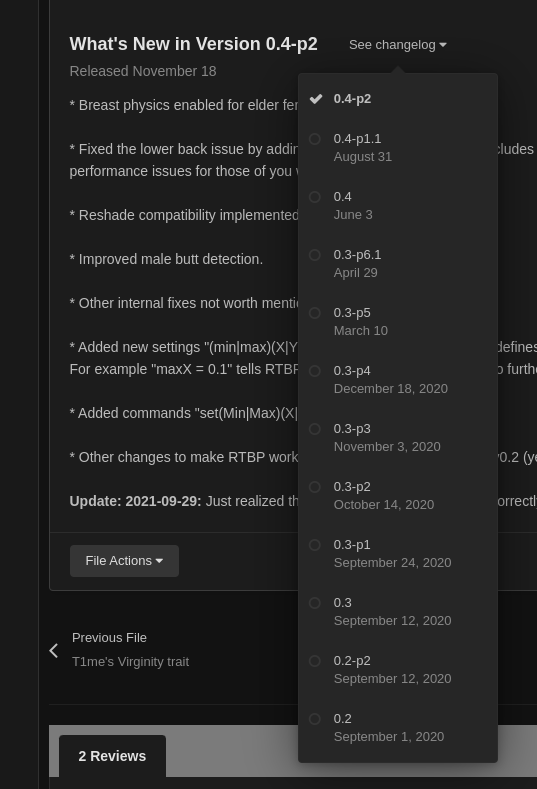Image resolution: width=537 pixels, height=789 pixels.
Task: Click the checkmark next to version 0.4-p2
Action: tap(316, 99)
